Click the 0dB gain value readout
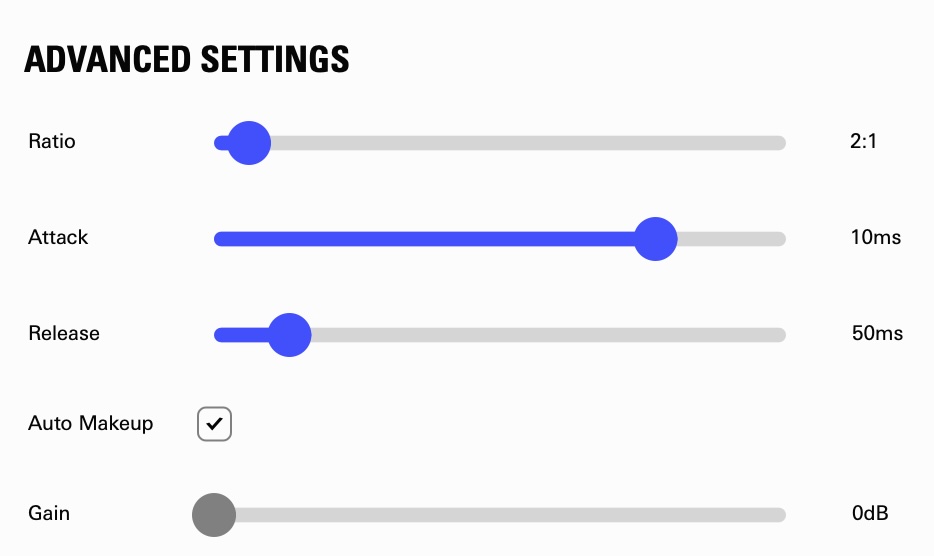 point(870,514)
